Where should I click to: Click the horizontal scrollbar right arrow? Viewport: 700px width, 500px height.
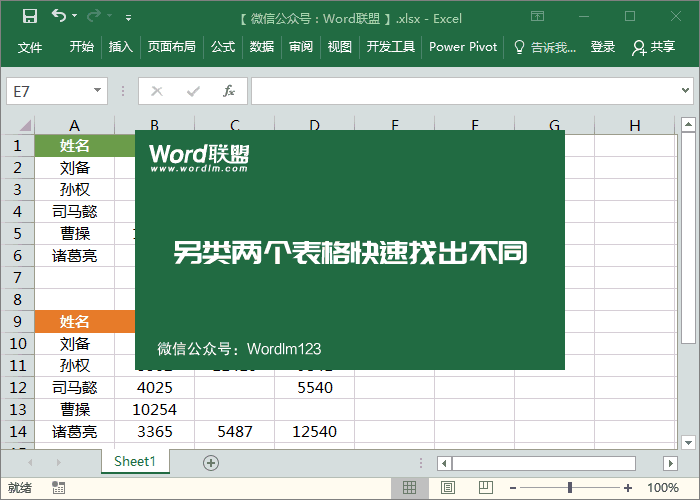[670, 463]
